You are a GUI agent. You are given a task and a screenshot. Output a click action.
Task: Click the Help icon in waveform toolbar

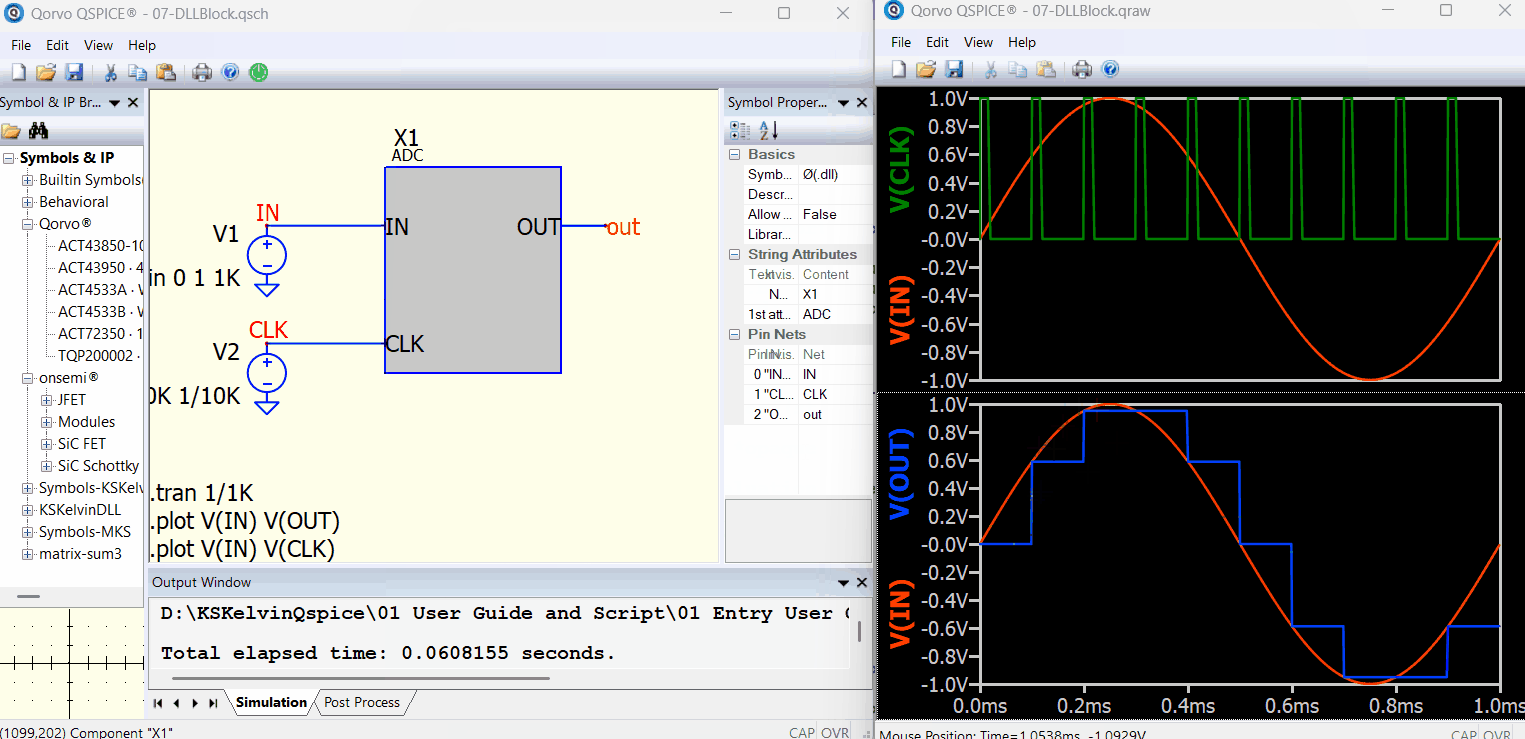(1110, 69)
